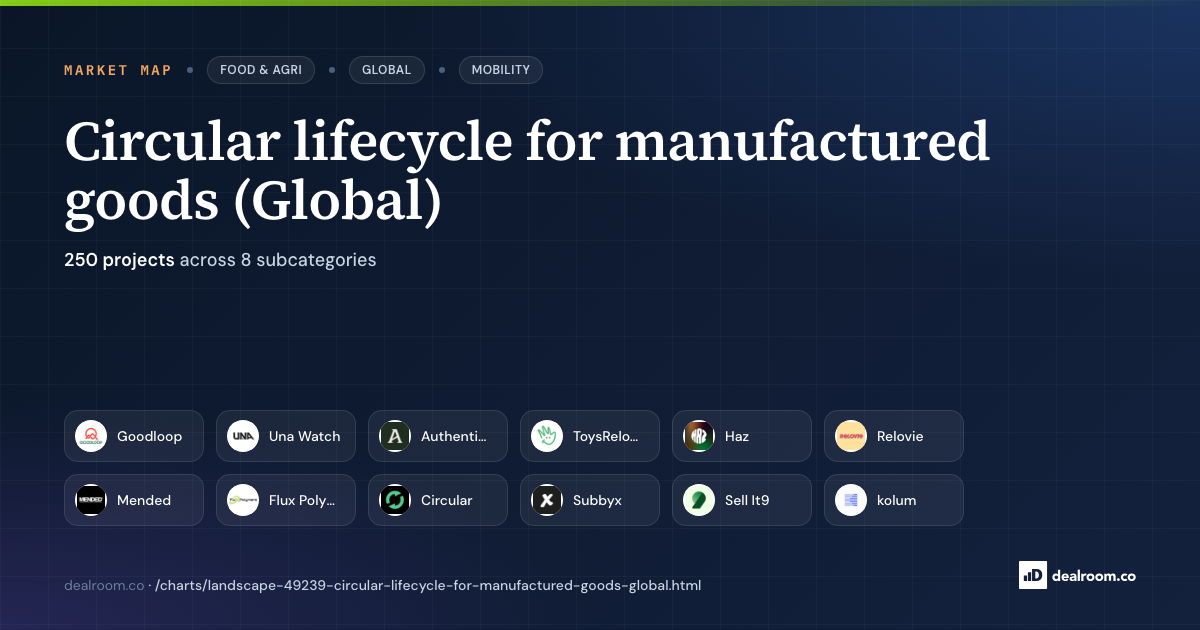Image resolution: width=1200 pixels, height=630 pixels.
Task: Click the Circular green arrows logo
Action: point(395,500)
